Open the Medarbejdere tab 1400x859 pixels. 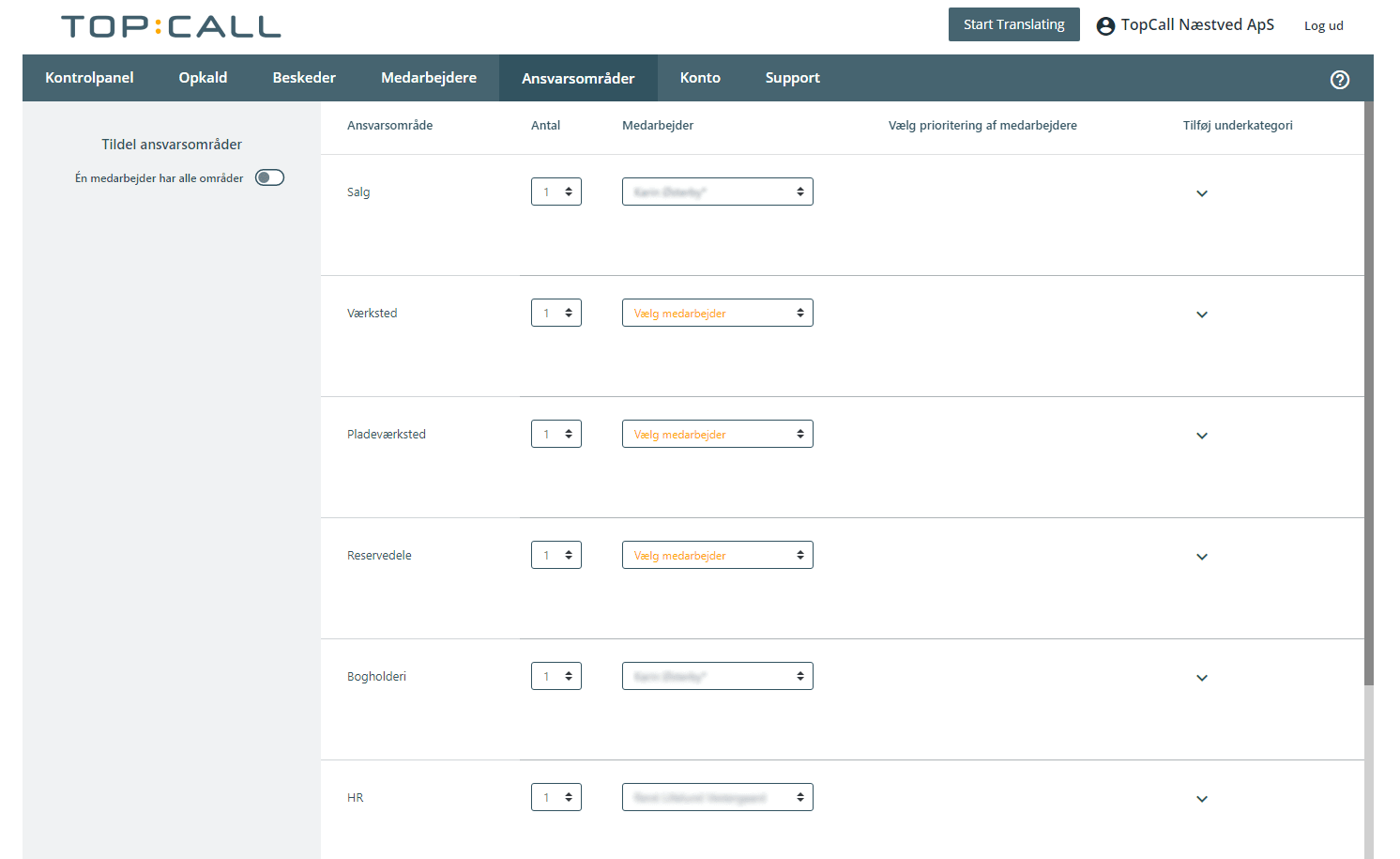(429, 78)
